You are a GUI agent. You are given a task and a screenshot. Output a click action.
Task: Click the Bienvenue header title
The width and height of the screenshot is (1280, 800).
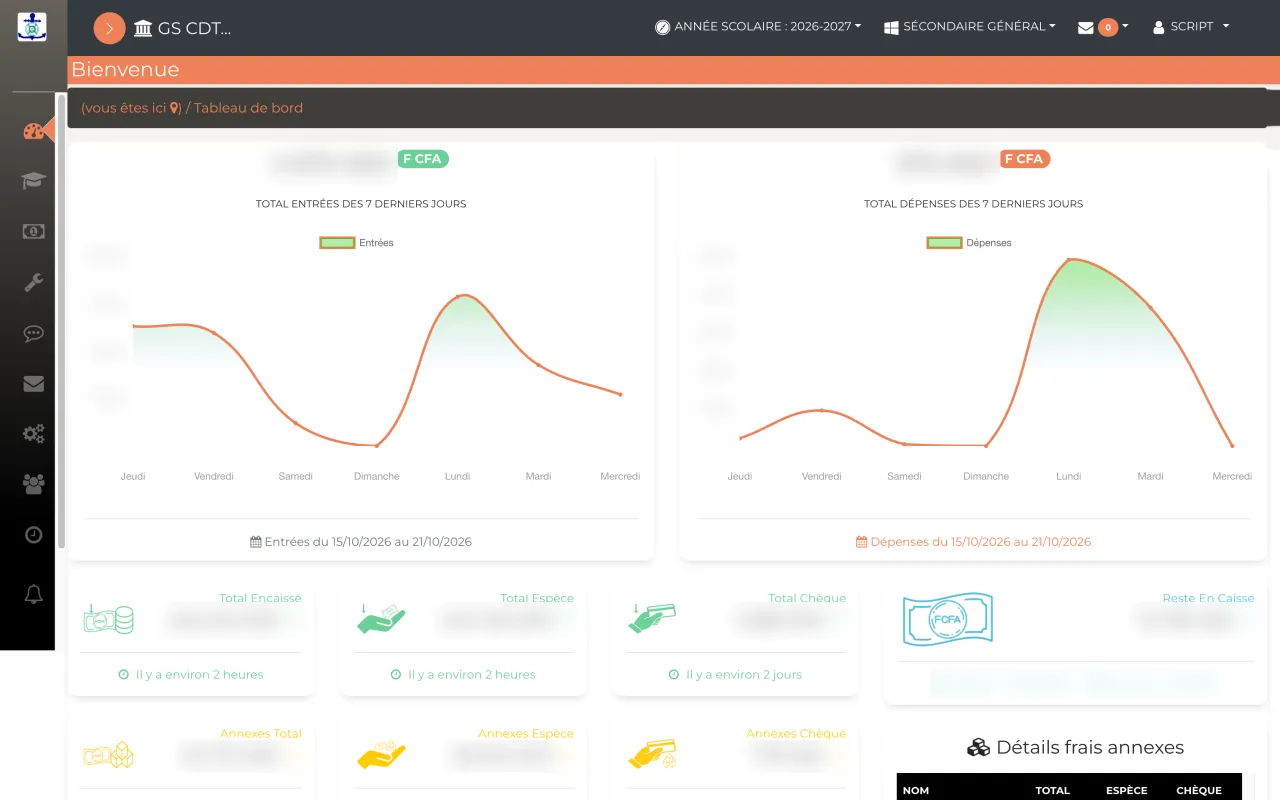[x=125, y=70]
